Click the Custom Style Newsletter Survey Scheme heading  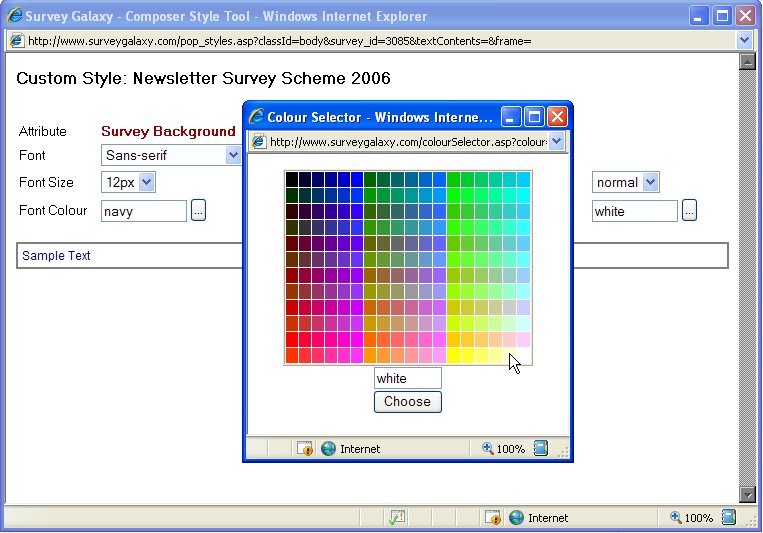tap(203, 78)
